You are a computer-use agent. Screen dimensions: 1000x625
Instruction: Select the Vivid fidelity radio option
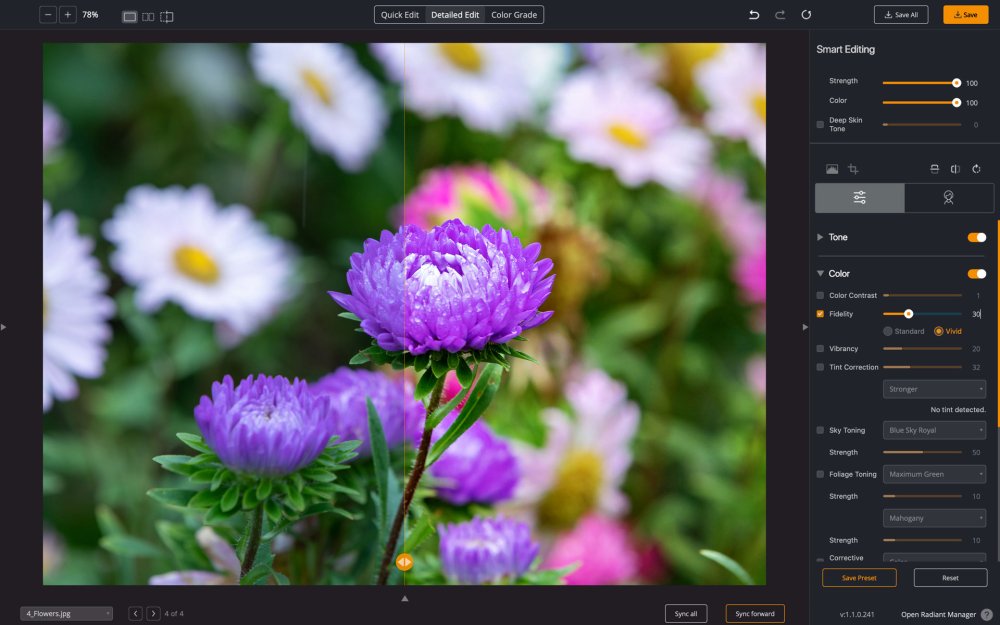coord(938,331)
